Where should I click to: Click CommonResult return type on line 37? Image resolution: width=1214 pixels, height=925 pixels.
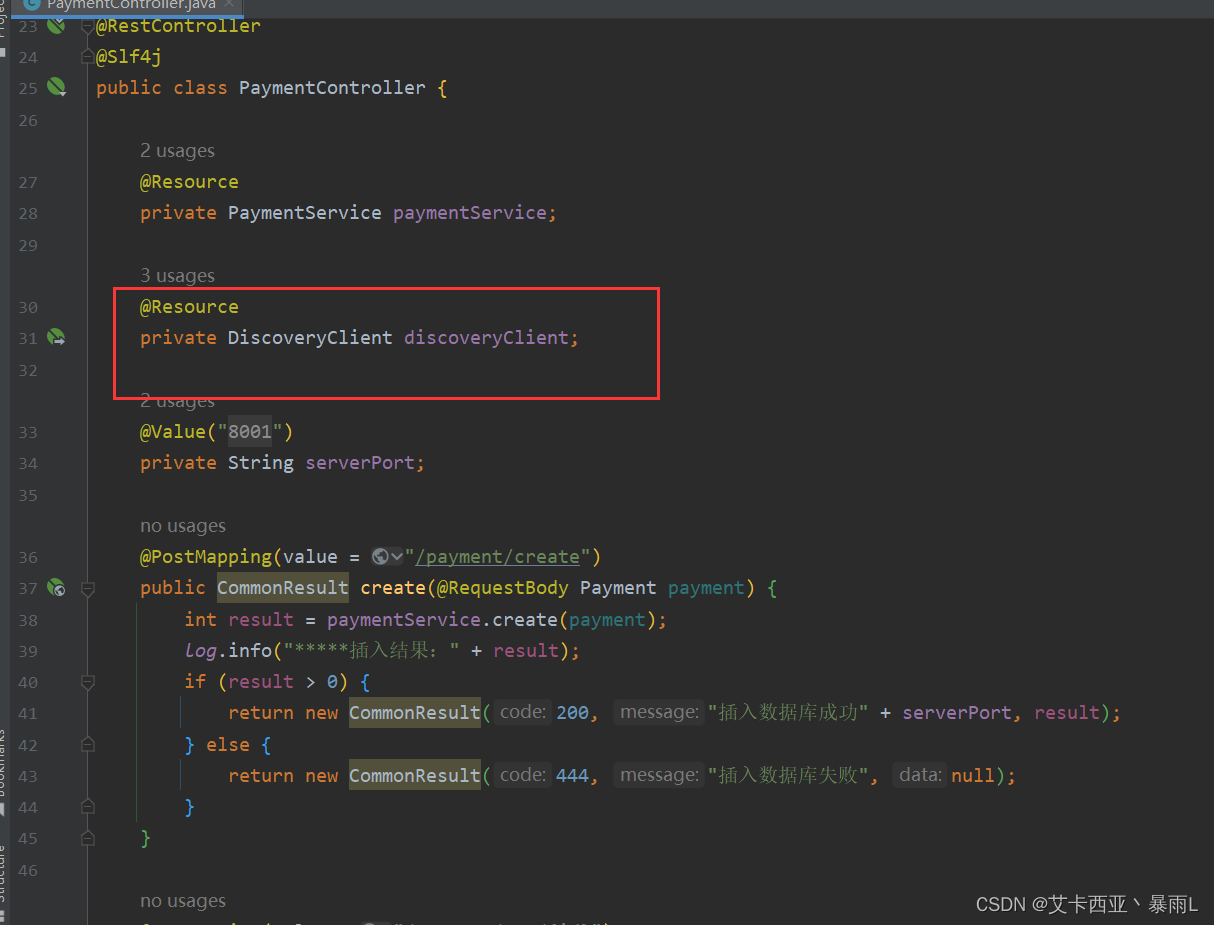pos(283,588)
